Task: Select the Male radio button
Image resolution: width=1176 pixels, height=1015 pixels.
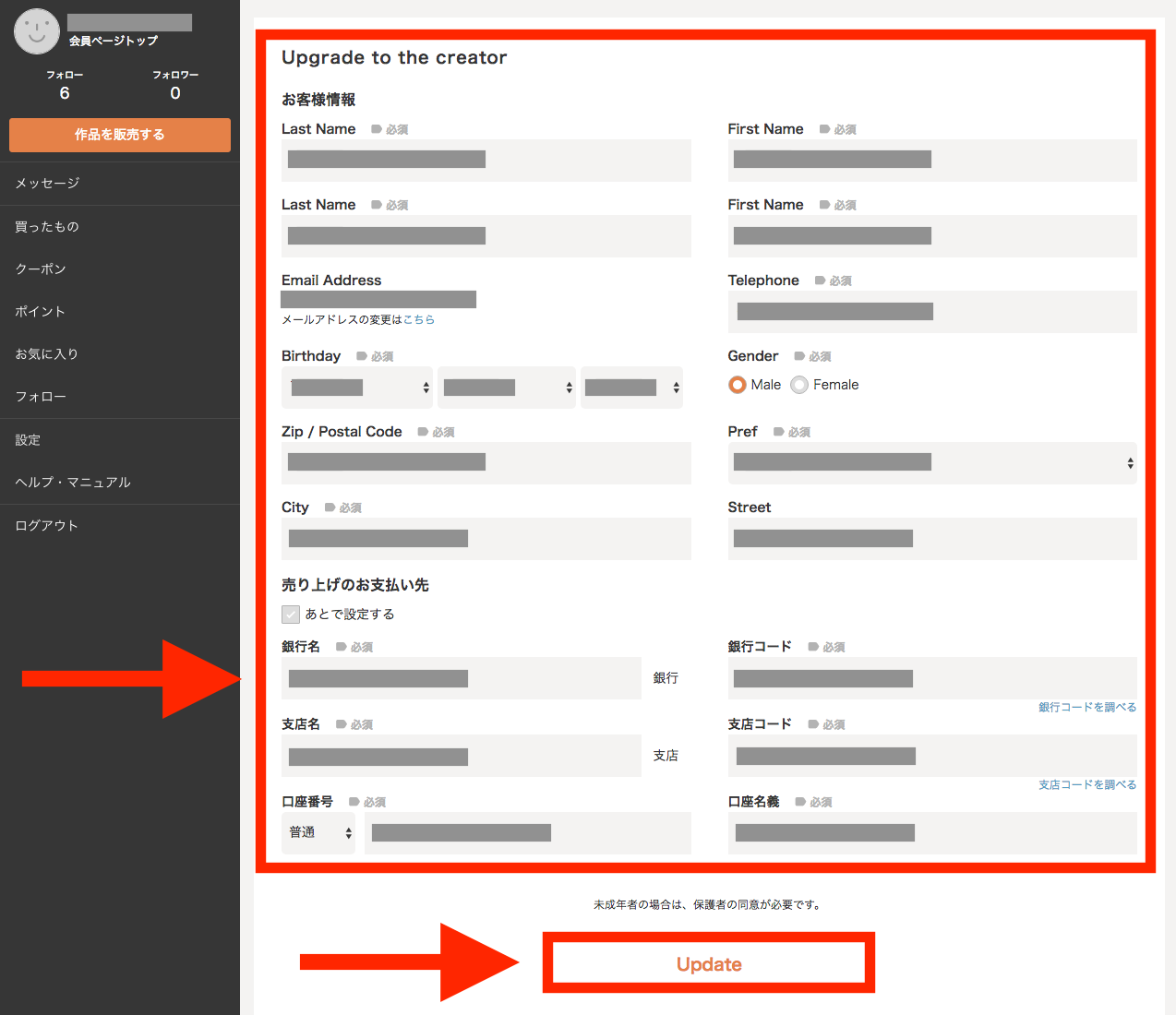Action: tap(738, 385)
